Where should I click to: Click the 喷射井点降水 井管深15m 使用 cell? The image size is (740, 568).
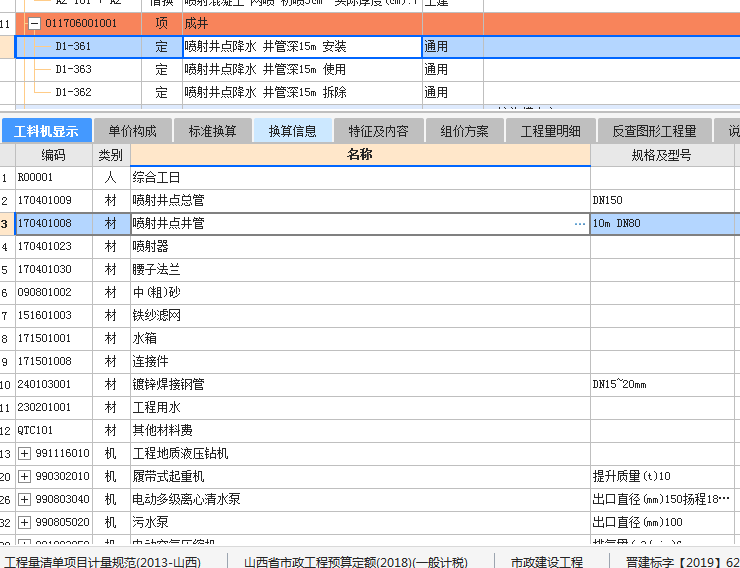[x=302, y=70]
